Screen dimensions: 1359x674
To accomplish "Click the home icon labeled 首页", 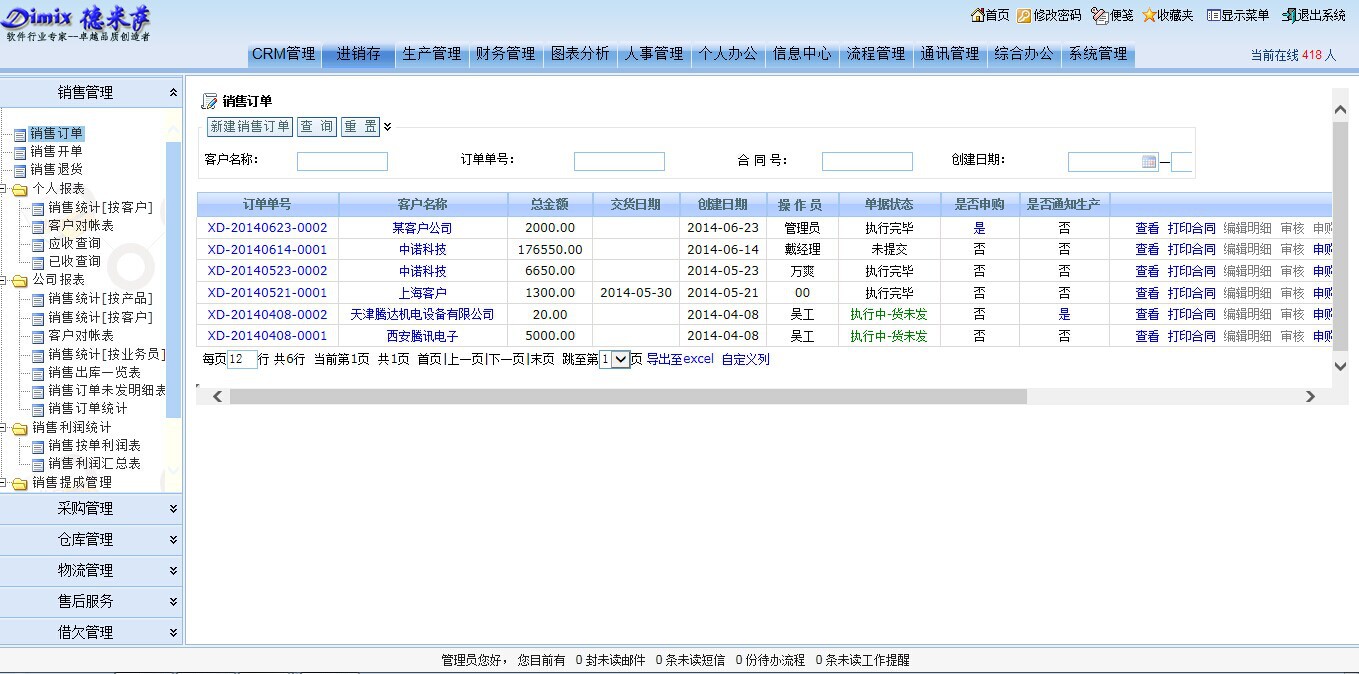I will [978, 15].
